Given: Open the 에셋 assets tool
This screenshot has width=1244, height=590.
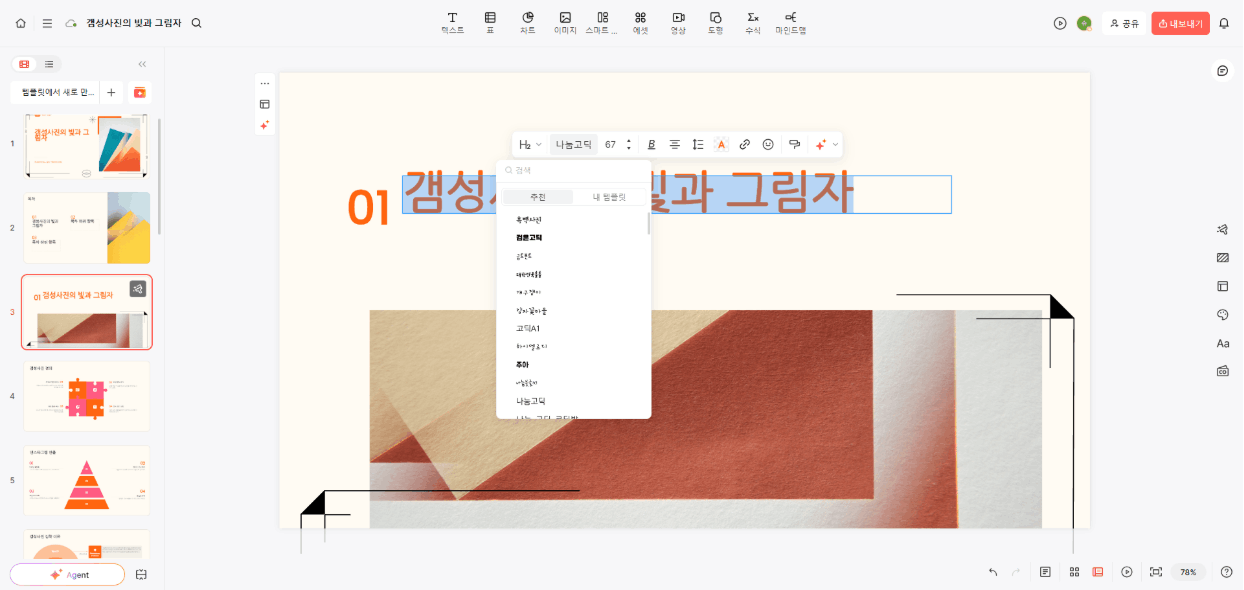Looking at the screenshot, I should tap(640, 23).
